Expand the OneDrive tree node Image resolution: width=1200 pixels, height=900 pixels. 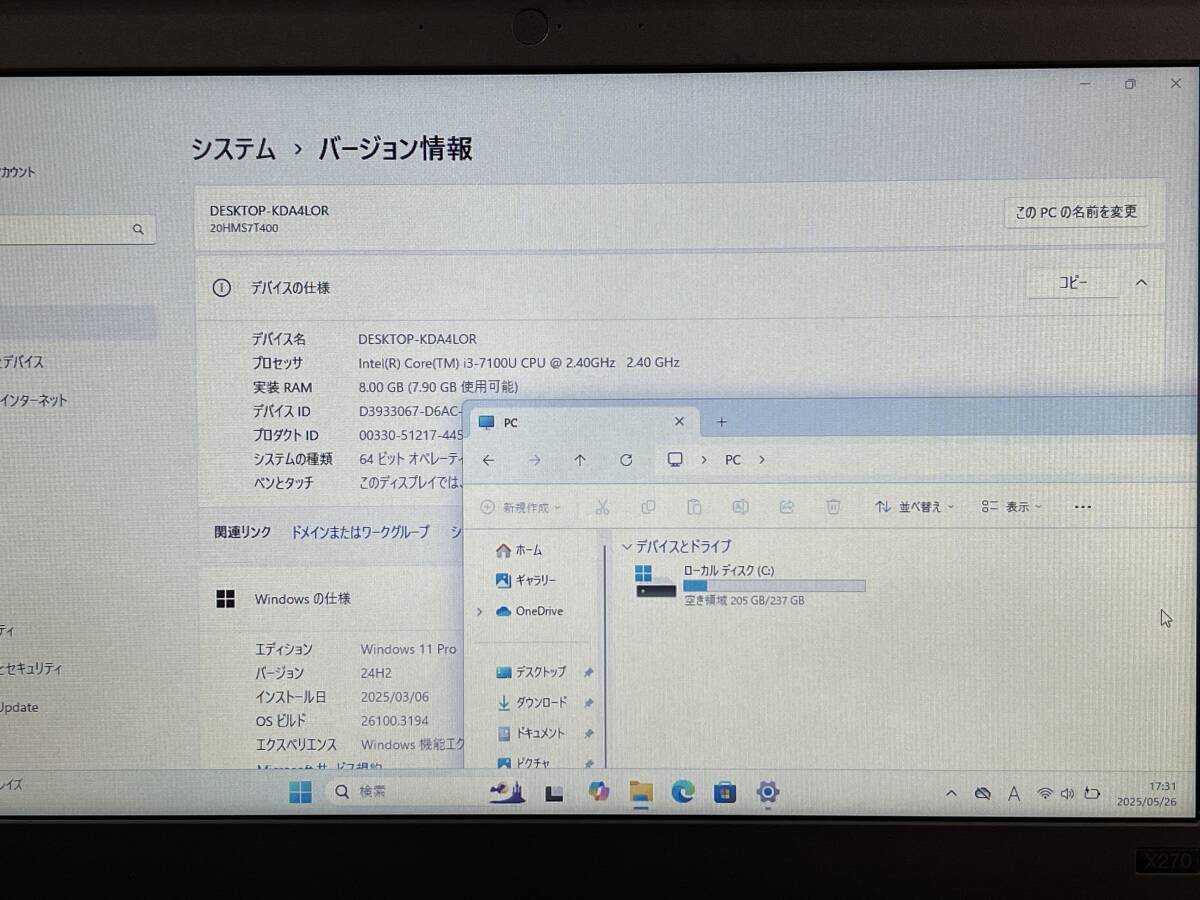tap(480, 611)
